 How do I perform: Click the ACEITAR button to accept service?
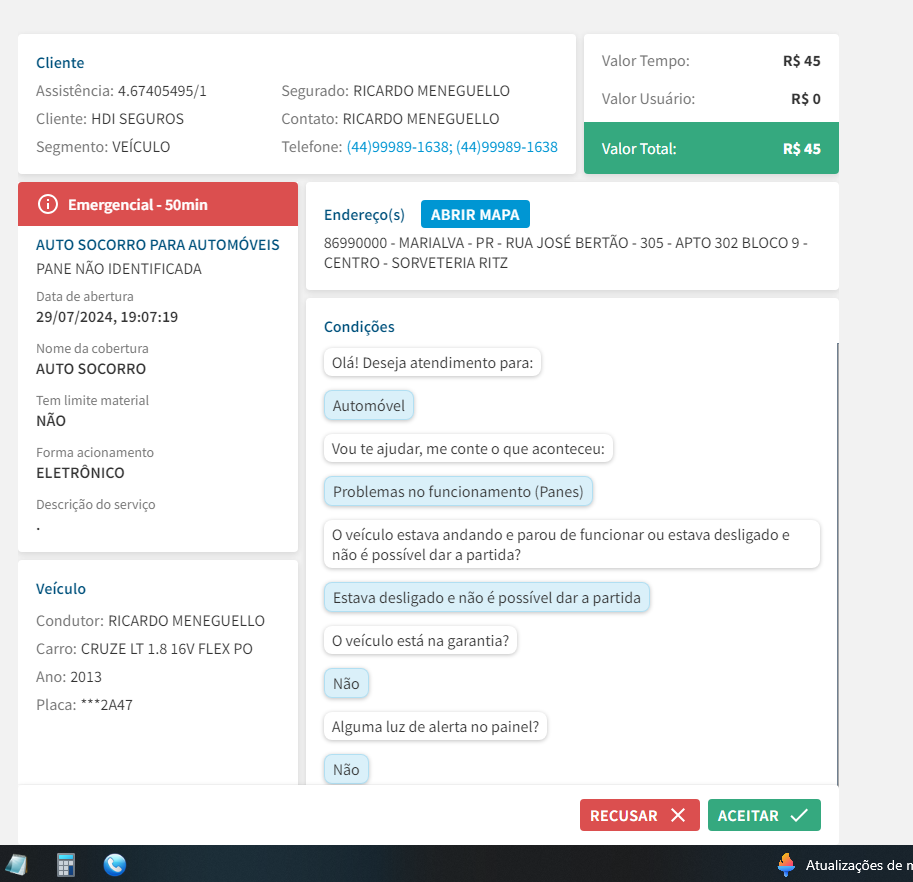point(763,815)
